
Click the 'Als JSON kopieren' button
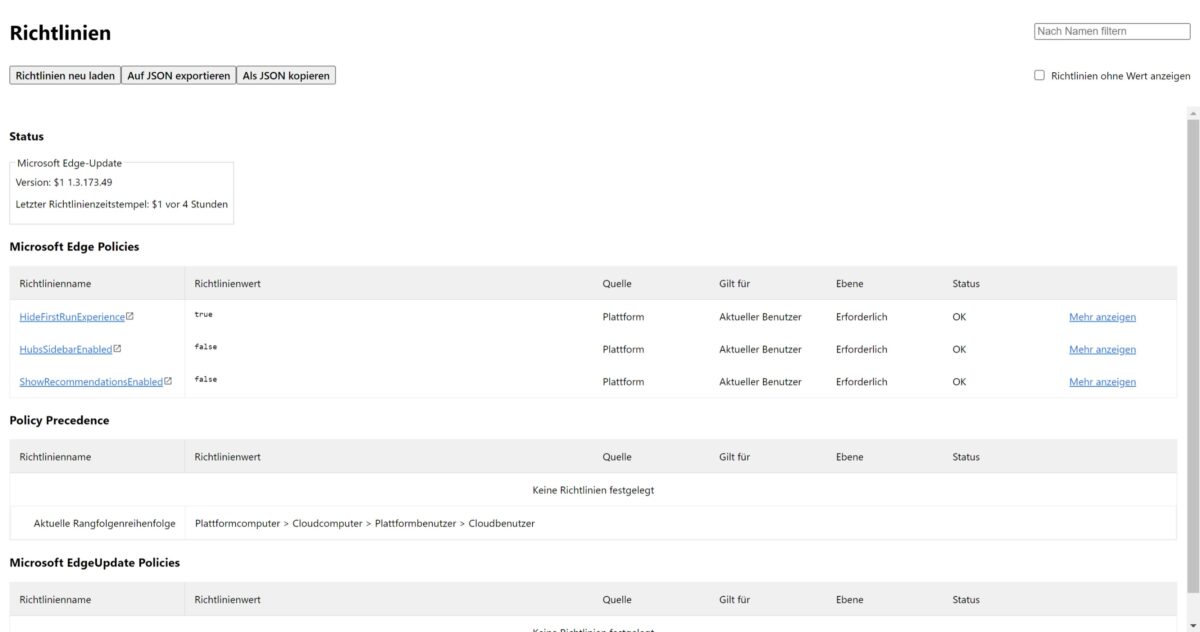[x=286, y=75]
